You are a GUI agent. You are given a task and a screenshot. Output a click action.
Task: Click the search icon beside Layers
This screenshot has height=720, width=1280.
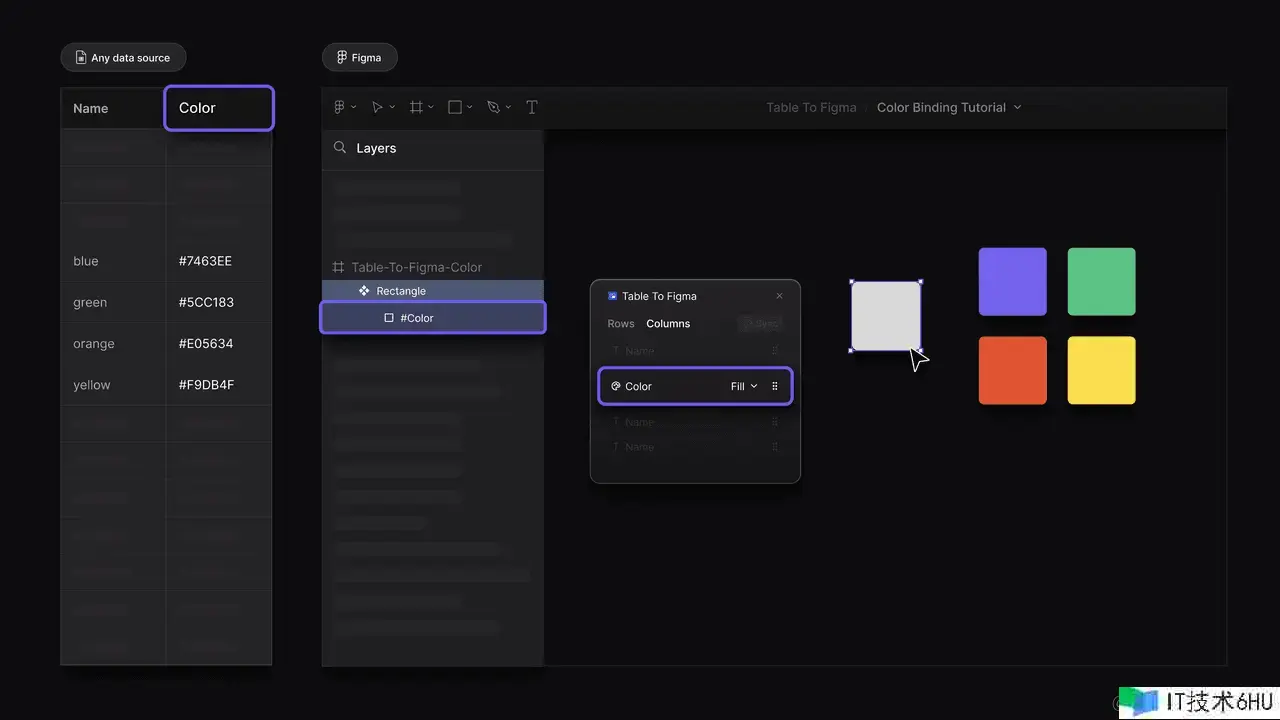[341, 148]
